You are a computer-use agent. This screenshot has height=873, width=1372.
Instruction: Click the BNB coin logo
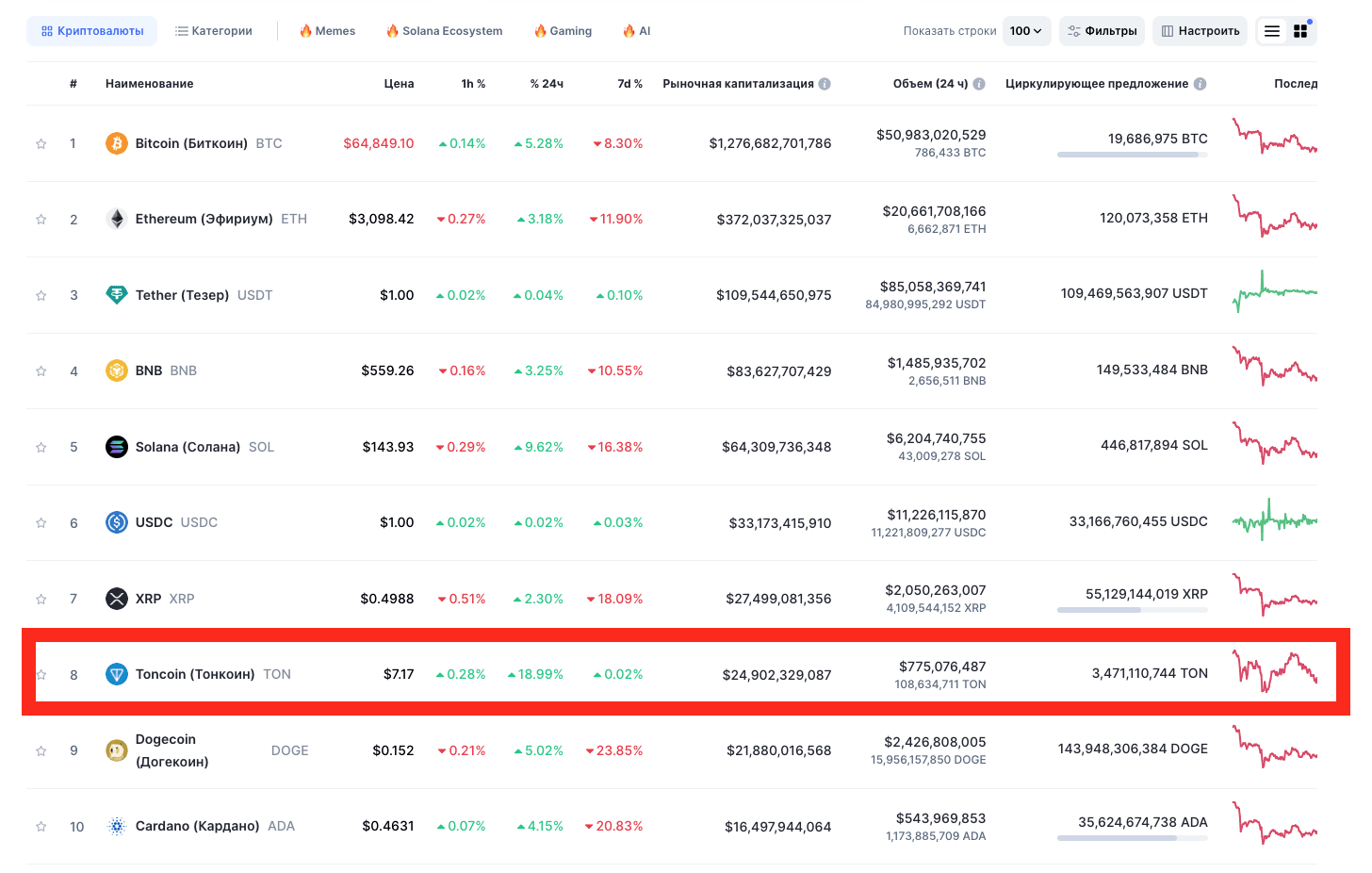[117, 371]
